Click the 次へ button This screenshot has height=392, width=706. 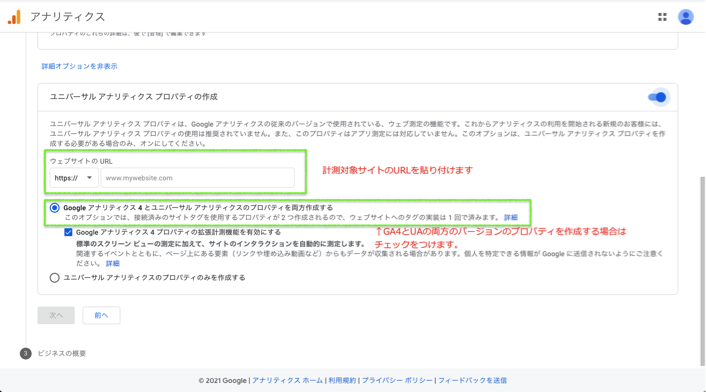click(x=56, y=315)
